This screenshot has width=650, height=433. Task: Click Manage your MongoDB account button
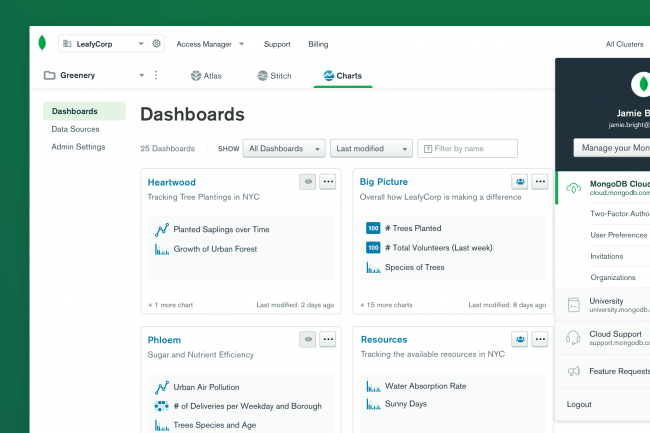coord(612,148)
